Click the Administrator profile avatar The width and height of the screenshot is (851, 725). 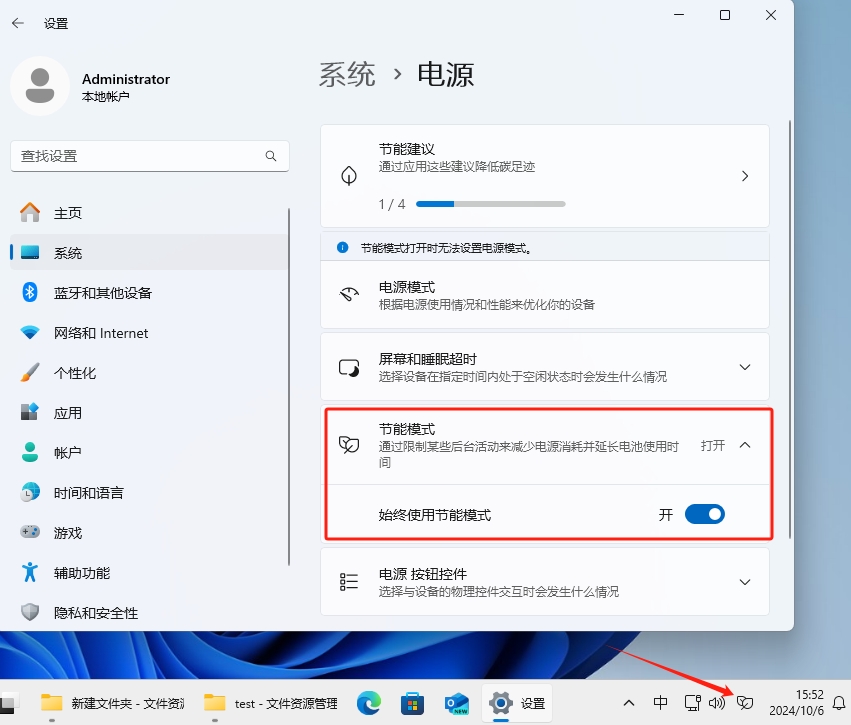pos(40,86)
